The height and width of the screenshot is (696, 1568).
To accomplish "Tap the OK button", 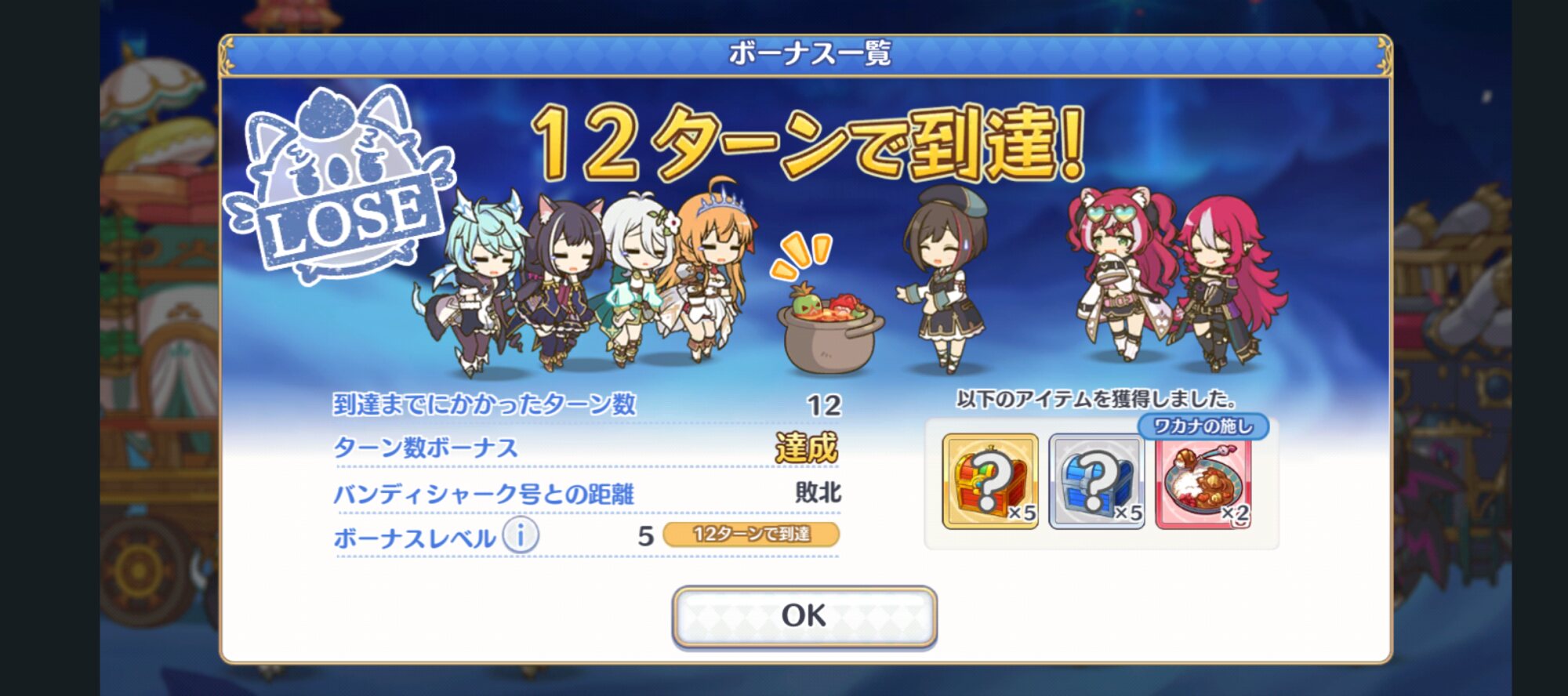I will 804,616.
